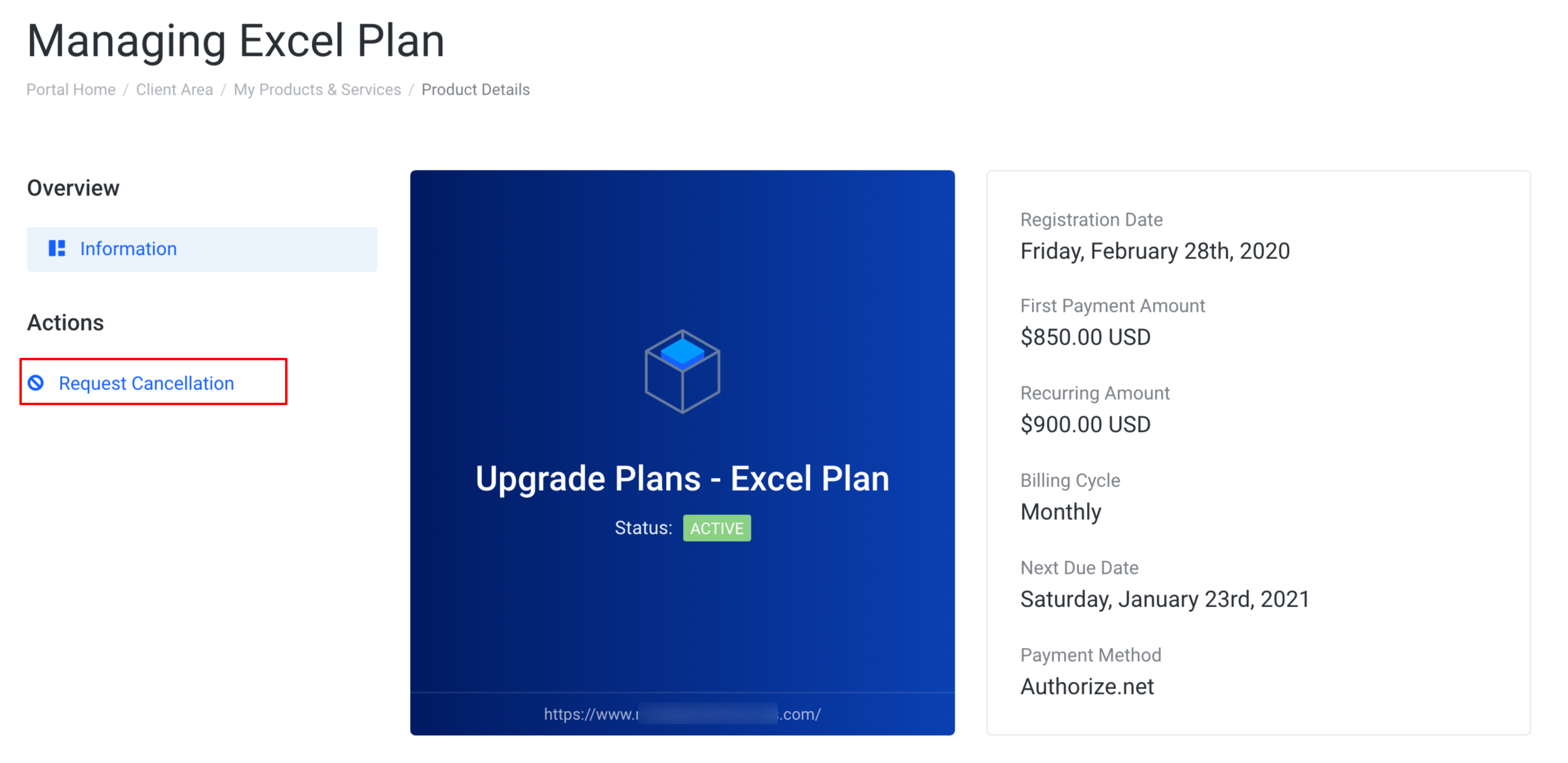Click the Actions section heading
Image resolution: width=1568 pixels, height=763 pixels.
[x=65, y=323]
